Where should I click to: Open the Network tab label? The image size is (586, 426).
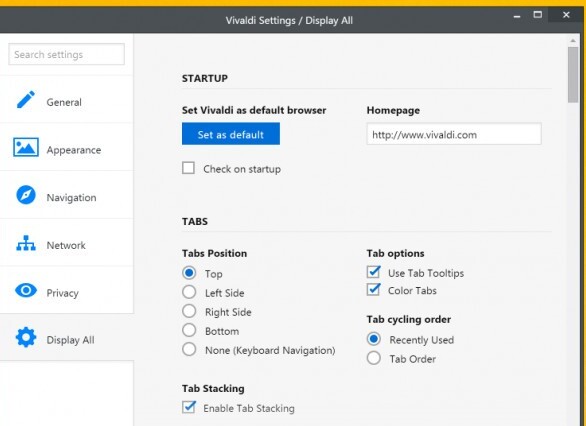66,245
